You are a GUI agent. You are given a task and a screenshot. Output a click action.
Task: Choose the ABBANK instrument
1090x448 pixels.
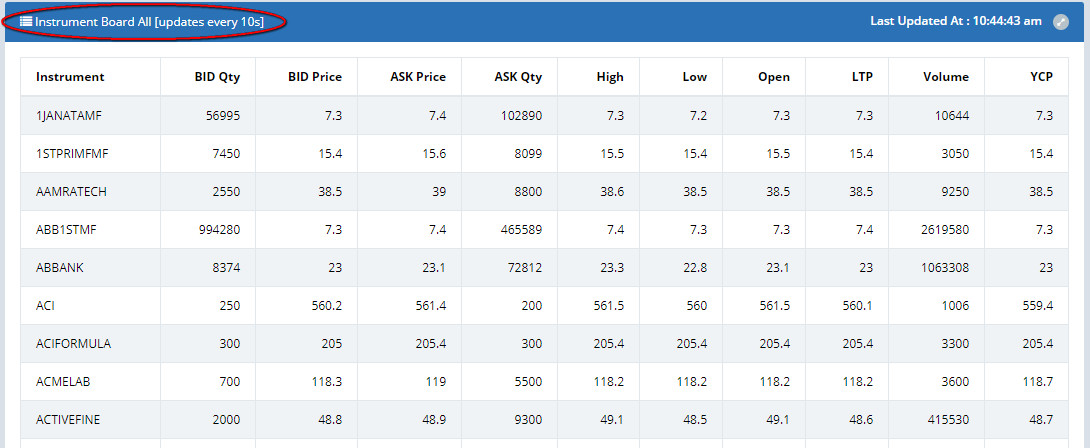(59, 268)
